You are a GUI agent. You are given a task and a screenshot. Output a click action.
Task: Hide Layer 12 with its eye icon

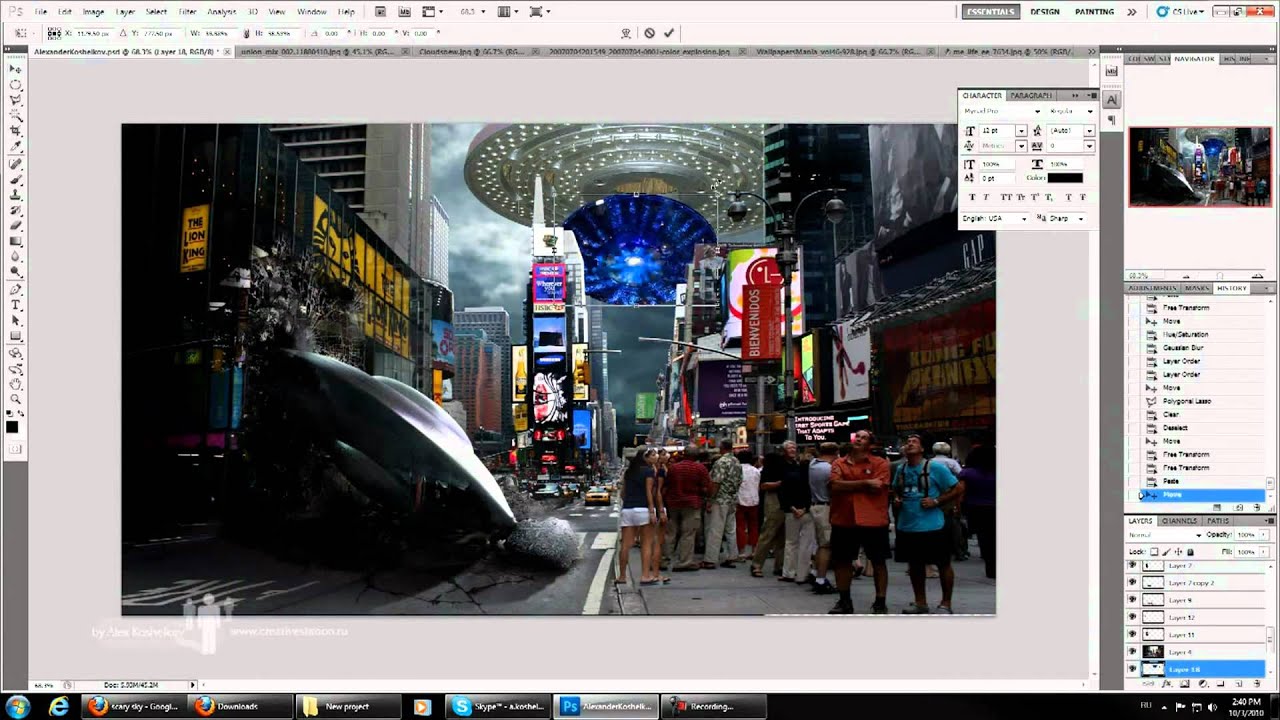pos(1133,617)
